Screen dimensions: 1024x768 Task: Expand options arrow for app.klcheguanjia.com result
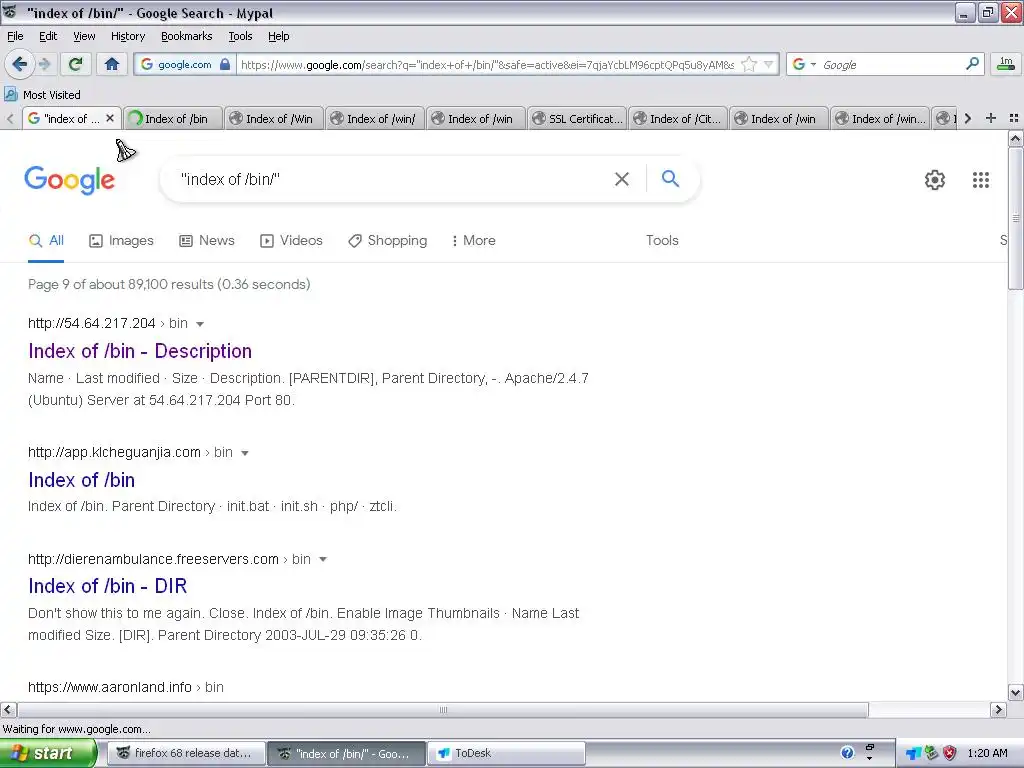[x=245, y=453]
